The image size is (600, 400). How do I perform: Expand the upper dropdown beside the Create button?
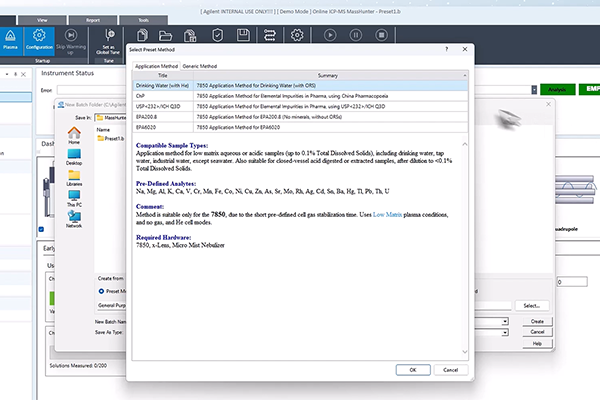[505, 322]
